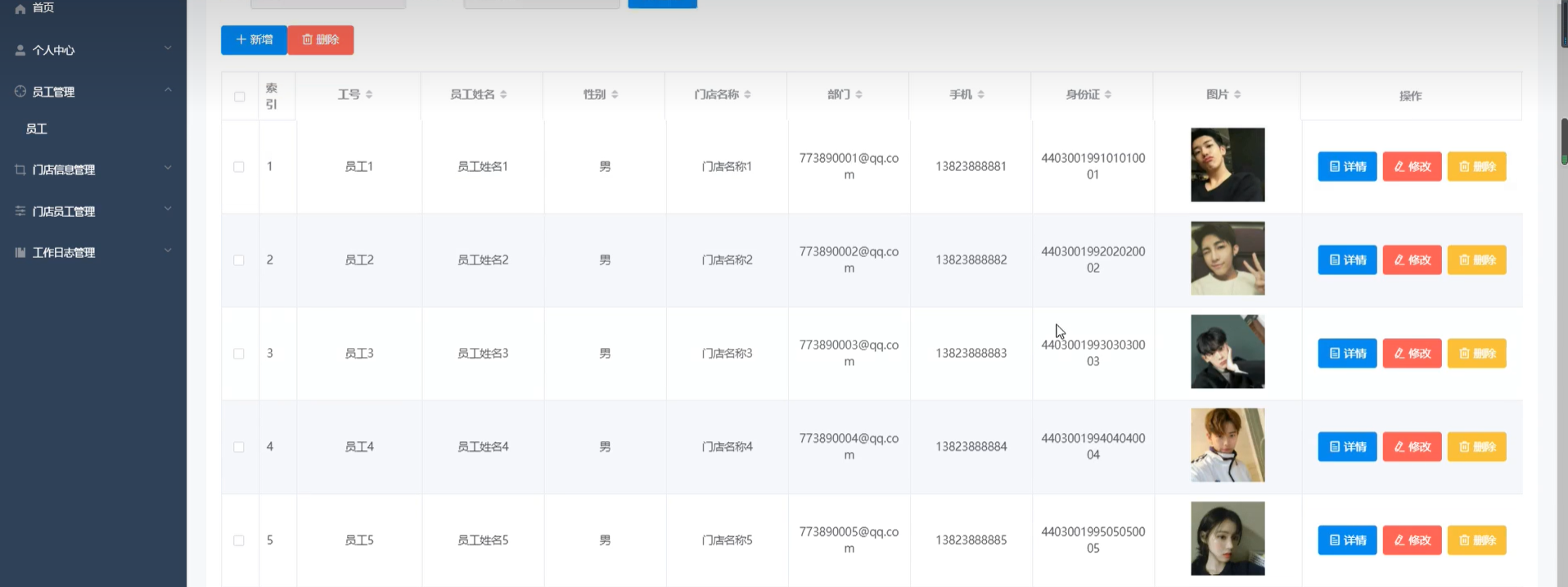The height and width of the screenshot is (587, 1568).
Task: Click 修改 for 员工3
Action: pos(1412,353)
